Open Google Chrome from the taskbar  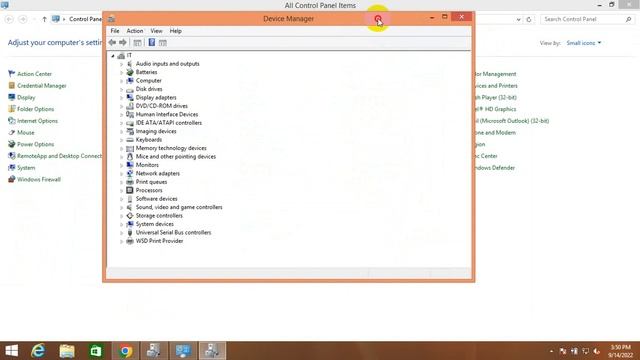pos(125,351)
